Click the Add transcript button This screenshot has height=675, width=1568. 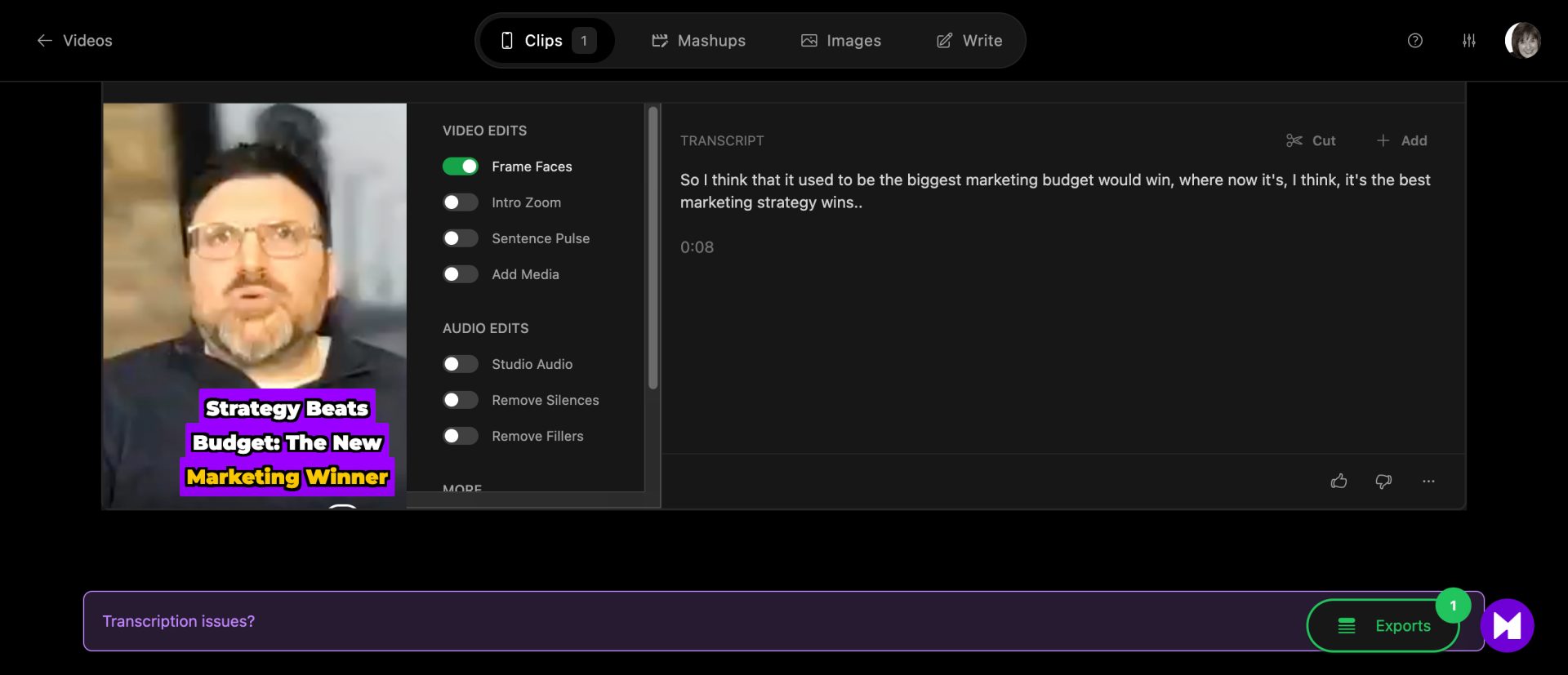click(x=1401, y=140)
